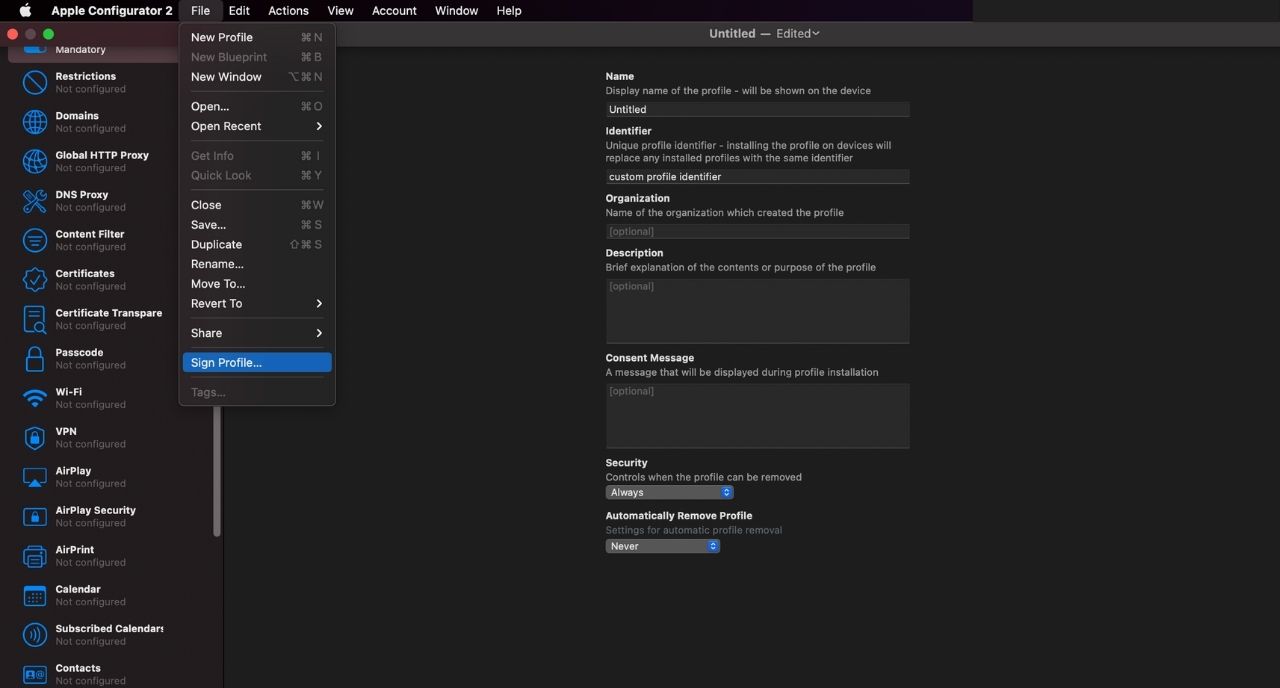Open Apple Configurator 2 app menu
1280x688 pixels.
tap(112, 11)
